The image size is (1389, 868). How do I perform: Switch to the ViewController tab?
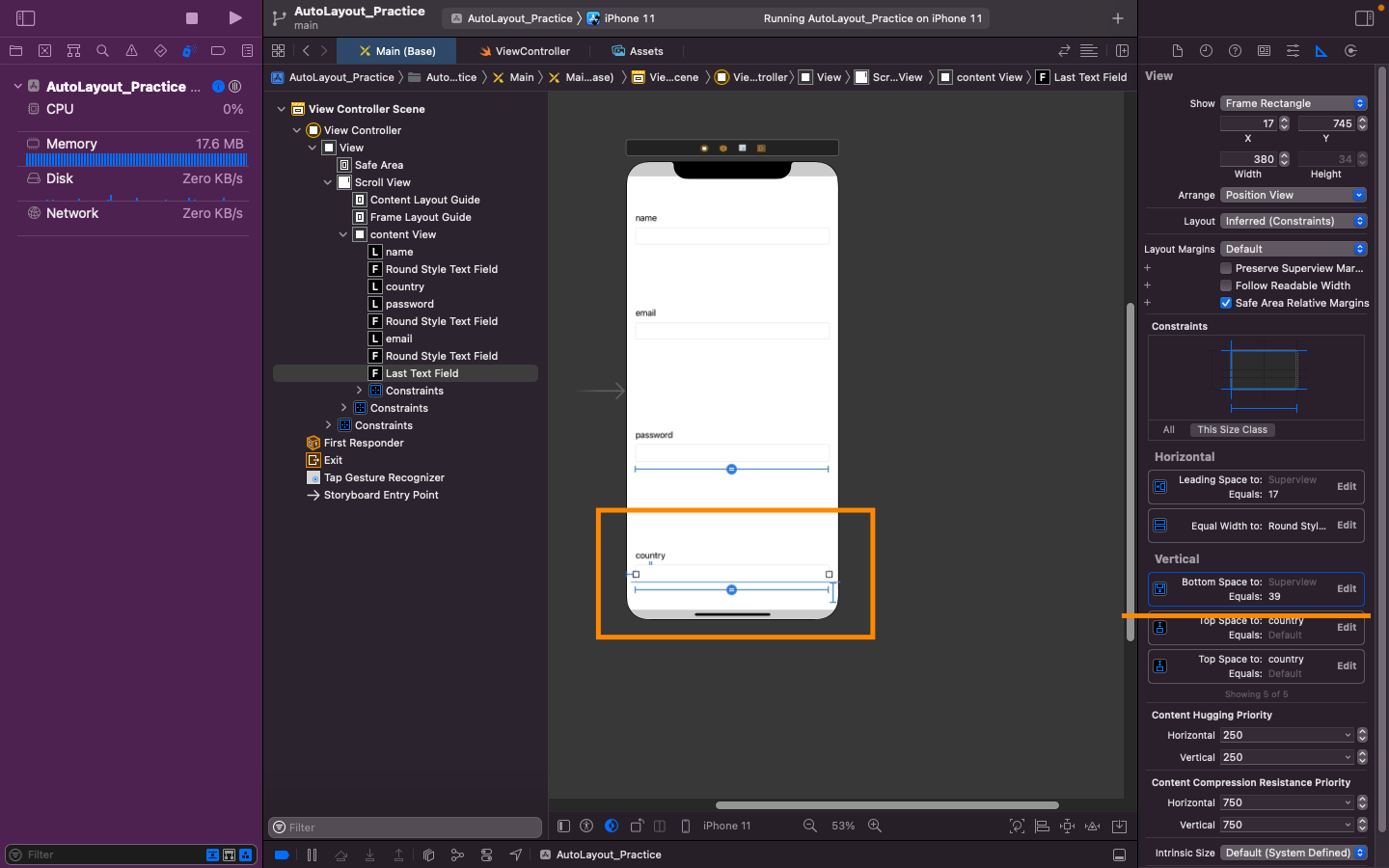coord(531,51)
